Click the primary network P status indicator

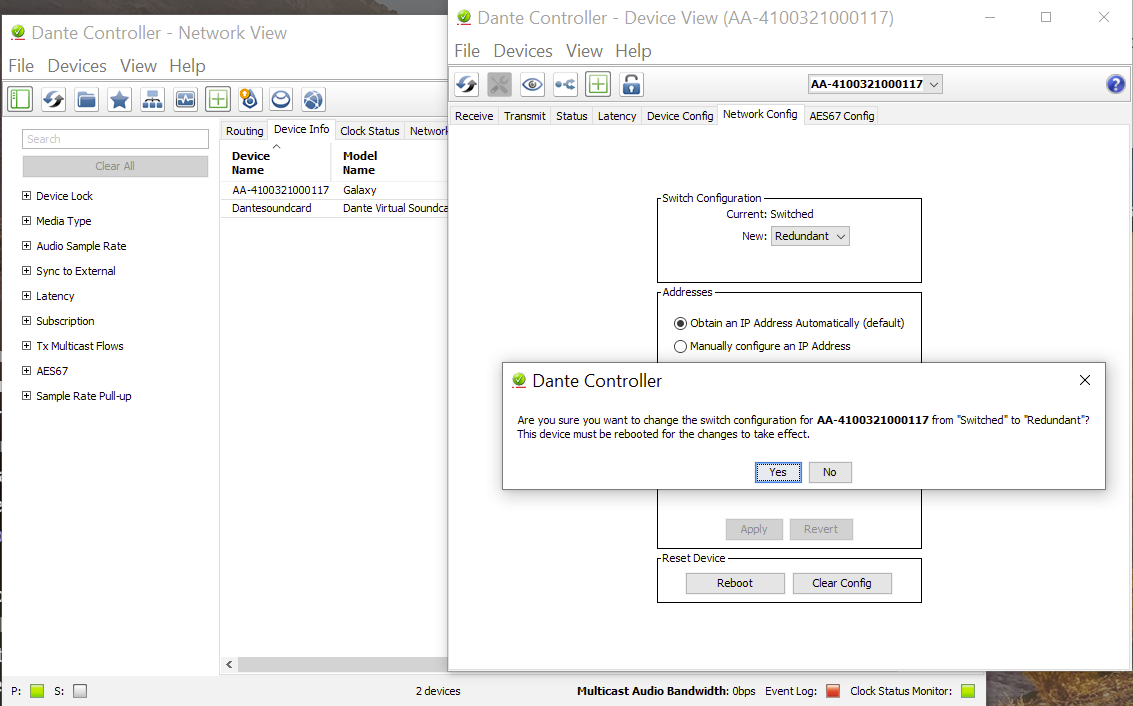click(38, 691)
